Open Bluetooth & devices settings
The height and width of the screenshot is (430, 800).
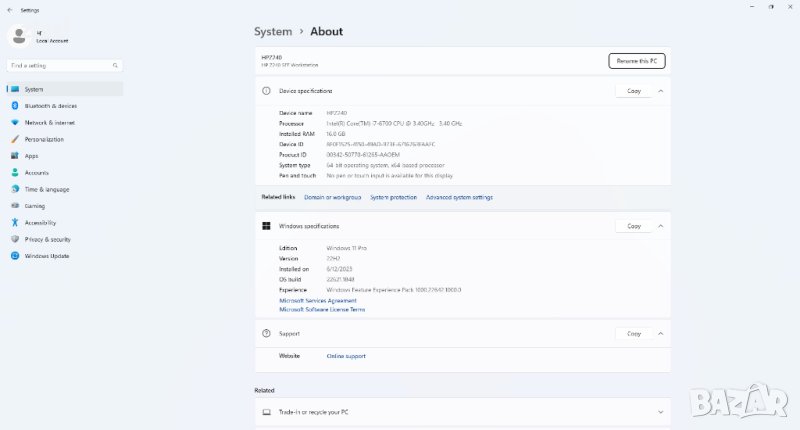click(50, 105)
